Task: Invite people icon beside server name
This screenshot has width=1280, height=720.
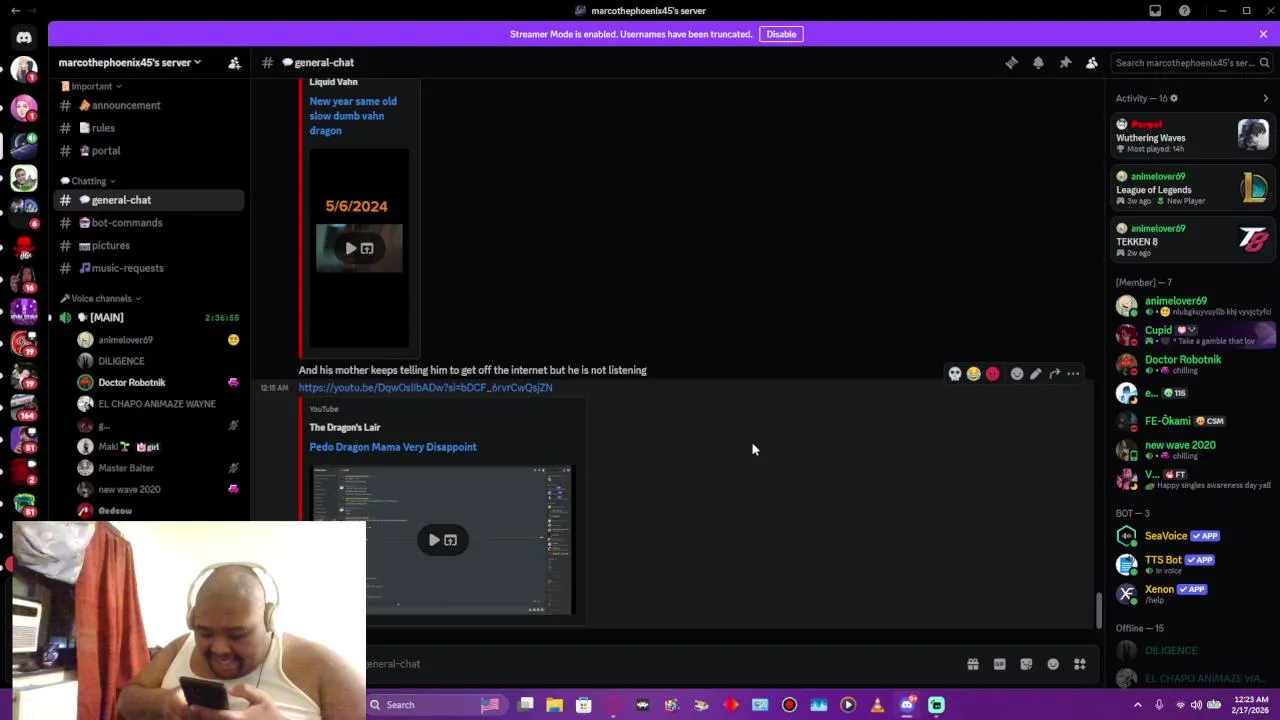Action: [234, 62]
